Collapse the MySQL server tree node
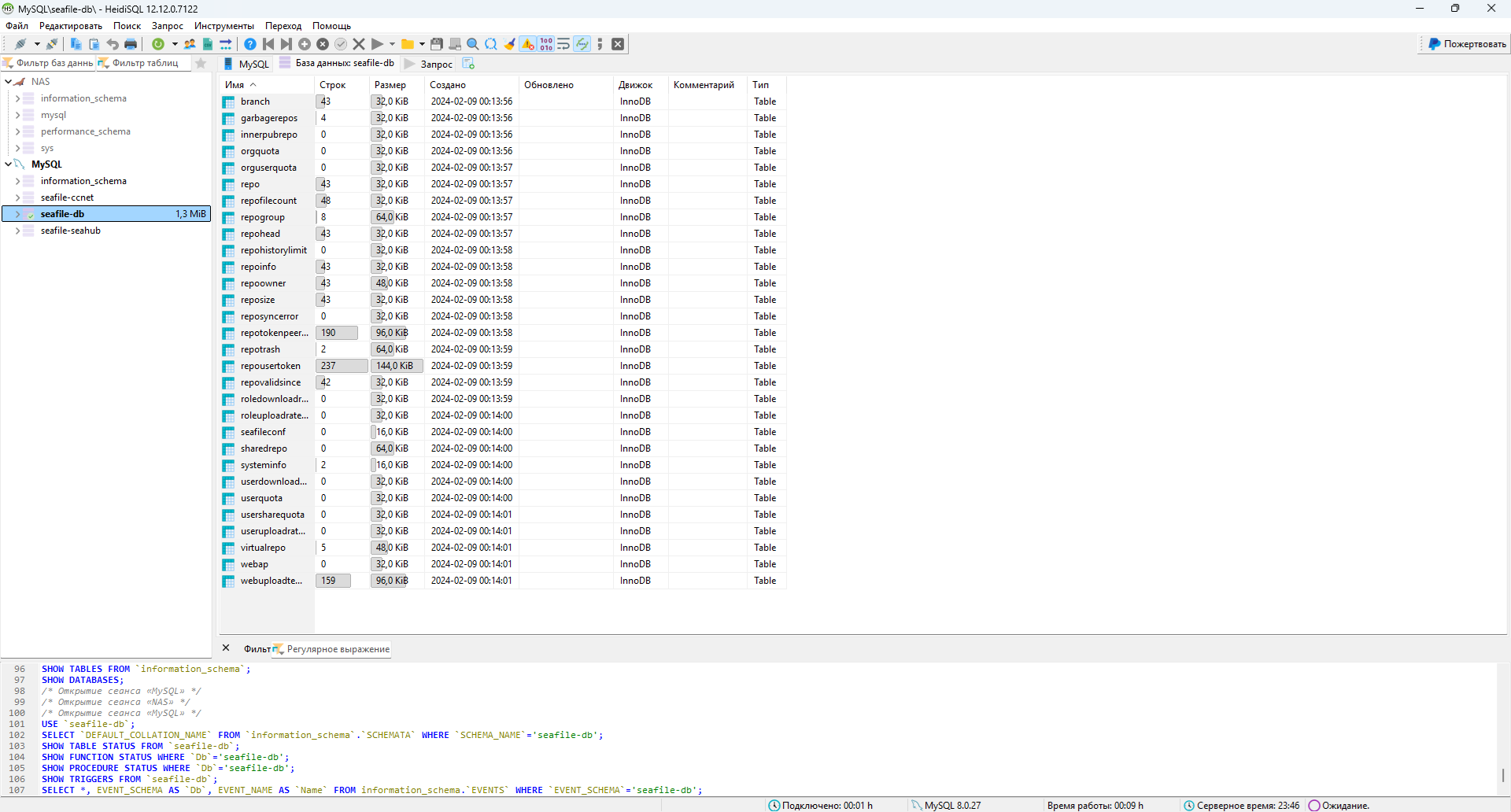This screenshot has width=1511, height=812. tap(8, 164)
